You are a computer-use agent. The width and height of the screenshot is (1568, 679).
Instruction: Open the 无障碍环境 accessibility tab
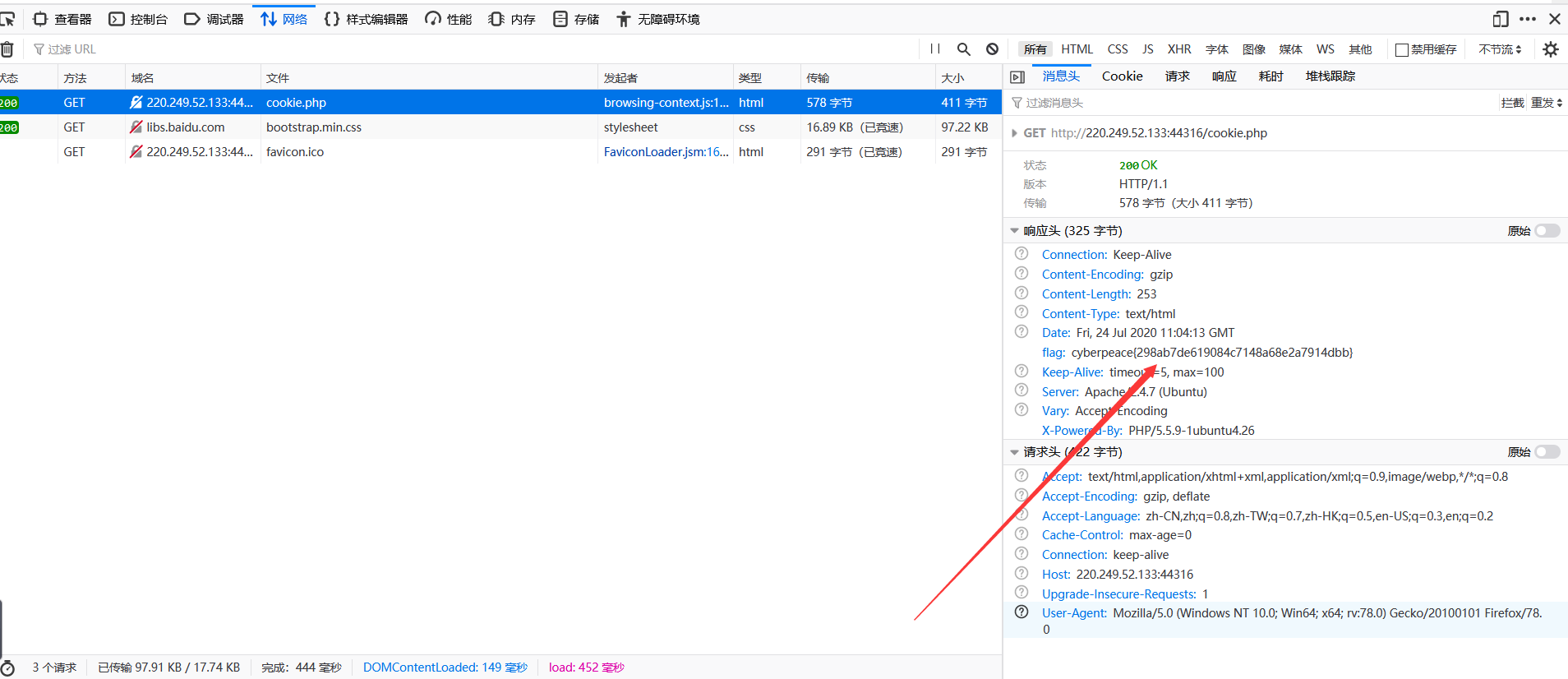[657, 19]
